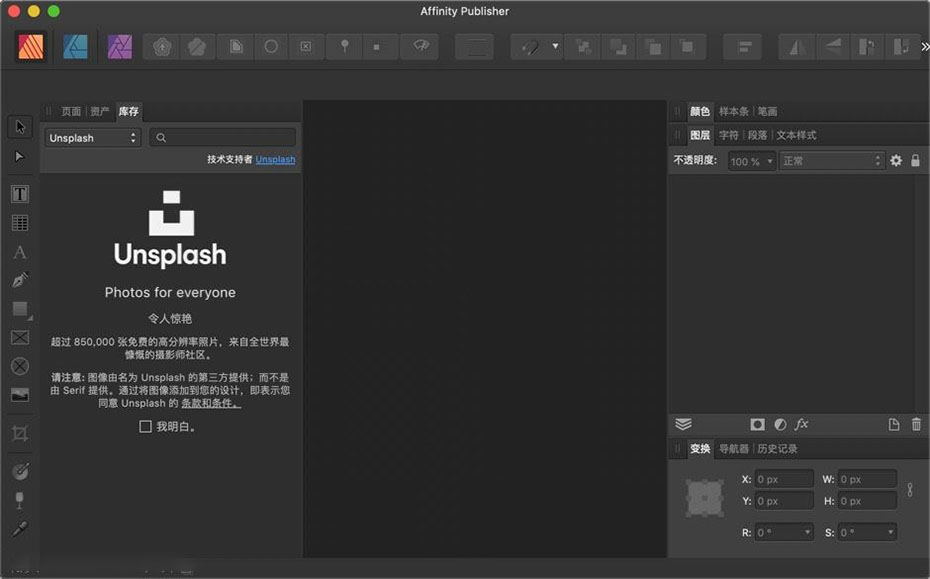Select the Artistic Text tool
The width and height of the screenshot is (930, 579).
pyautogui.click(x=20, y=252)
